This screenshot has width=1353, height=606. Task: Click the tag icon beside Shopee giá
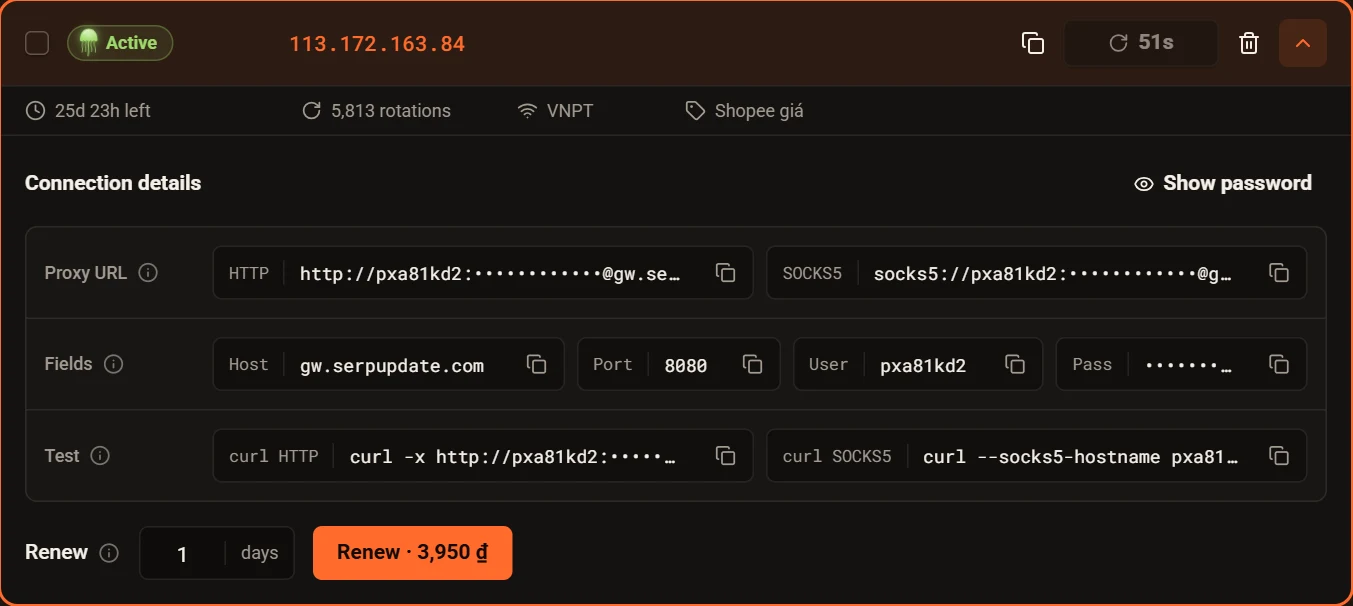695,111
